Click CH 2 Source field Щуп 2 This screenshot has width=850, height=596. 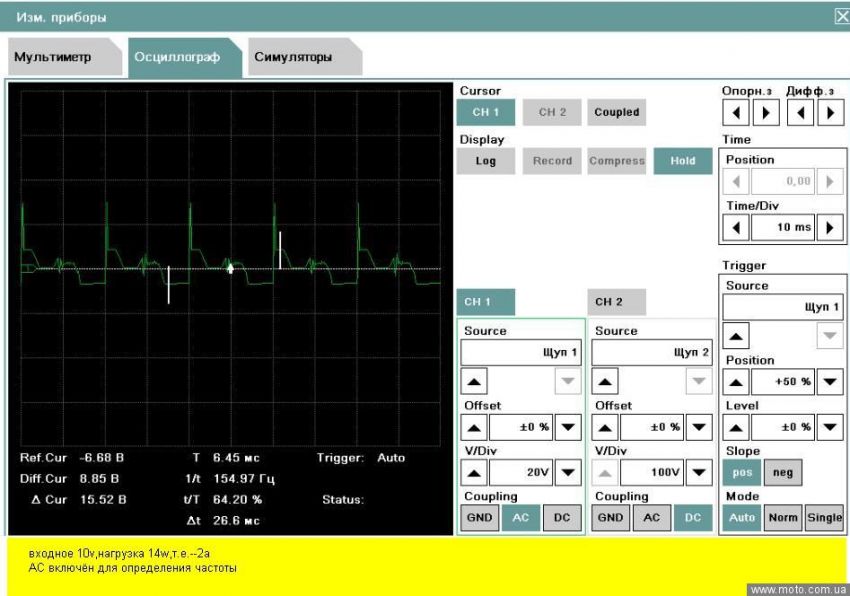pos(652,353)
